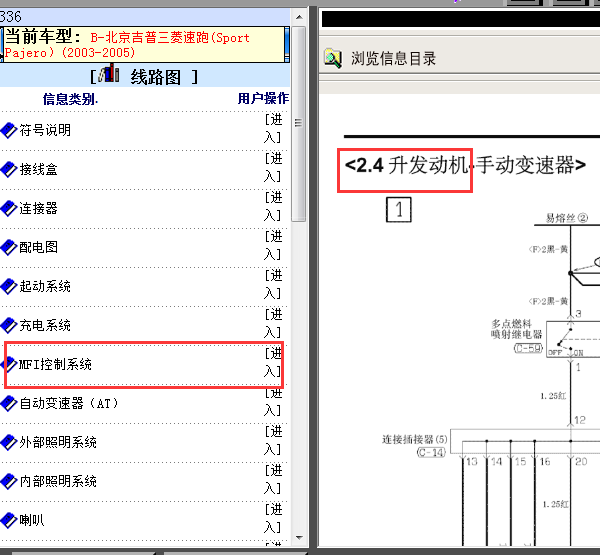Click the left panel scrollbar thumb
The width and height of the screenshot is (600, 555).
[298, 124]
